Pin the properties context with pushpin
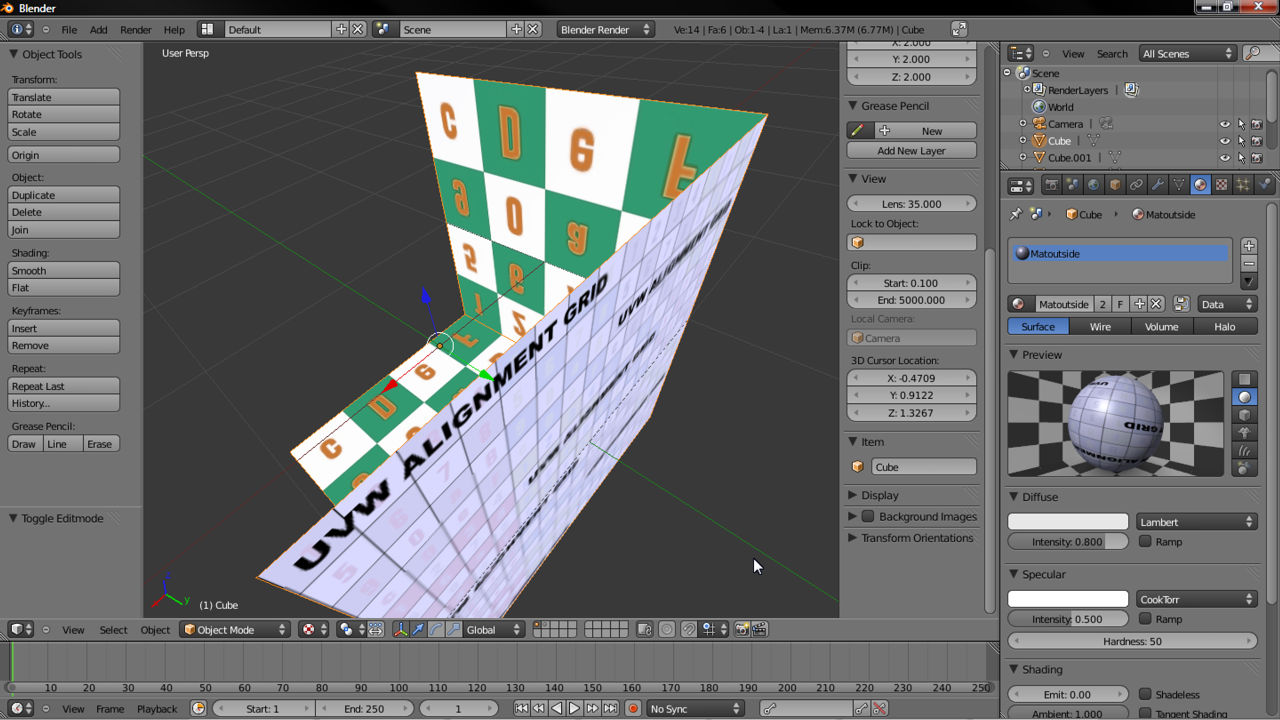The width and height of the screenshot is (1280, 720). pos(1017,214)
